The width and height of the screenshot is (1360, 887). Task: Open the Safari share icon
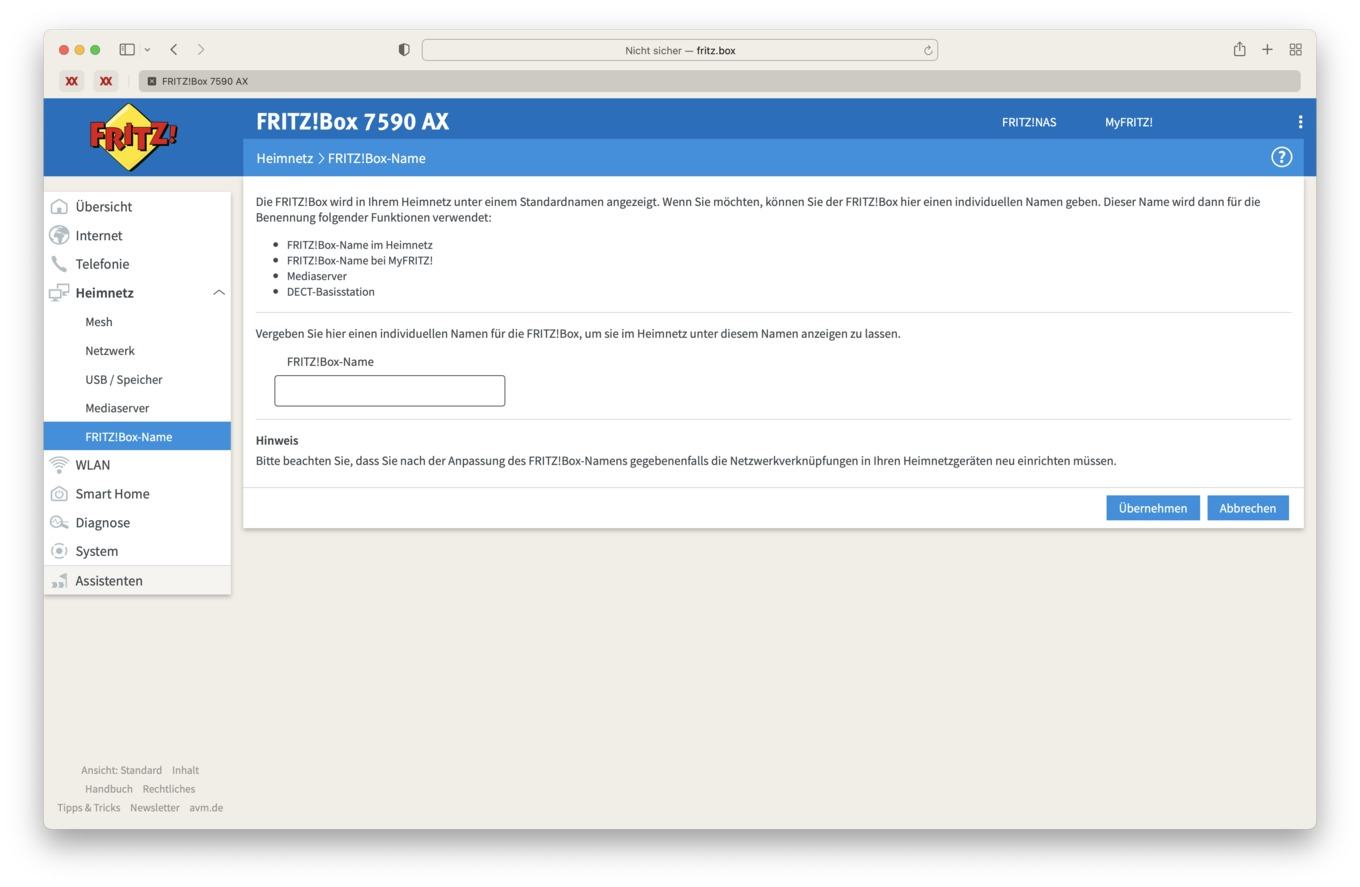1239,49
